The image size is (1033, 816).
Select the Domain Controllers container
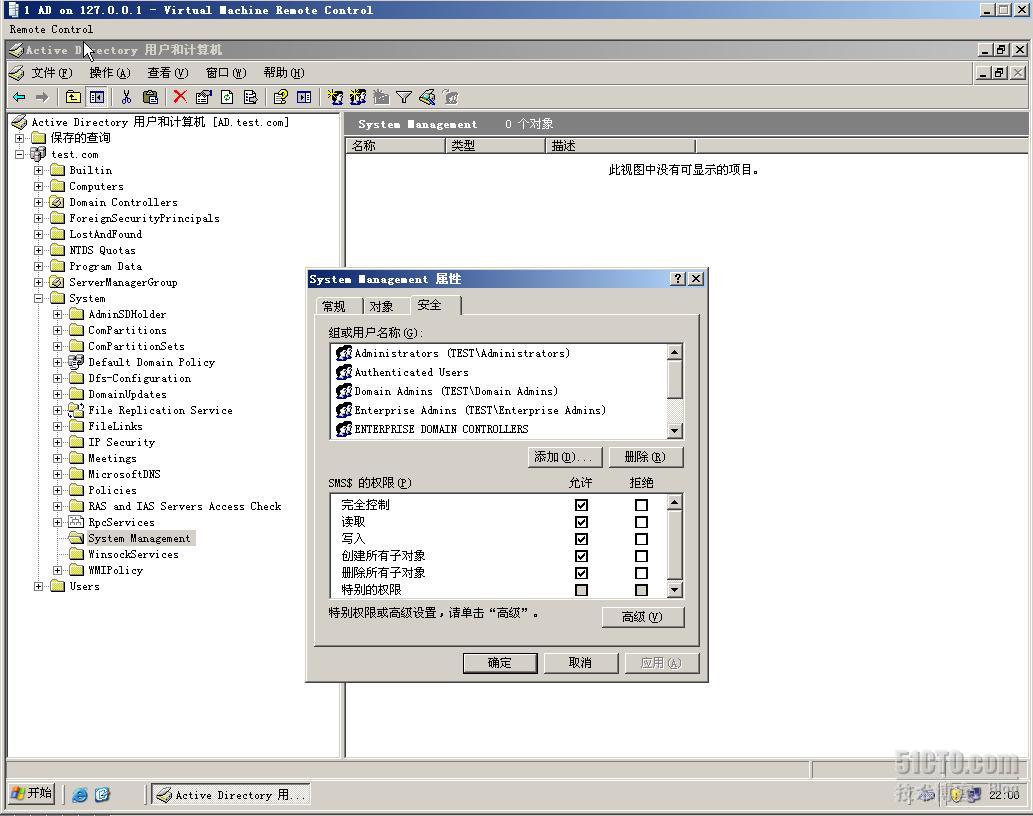(x=123, y=202)
